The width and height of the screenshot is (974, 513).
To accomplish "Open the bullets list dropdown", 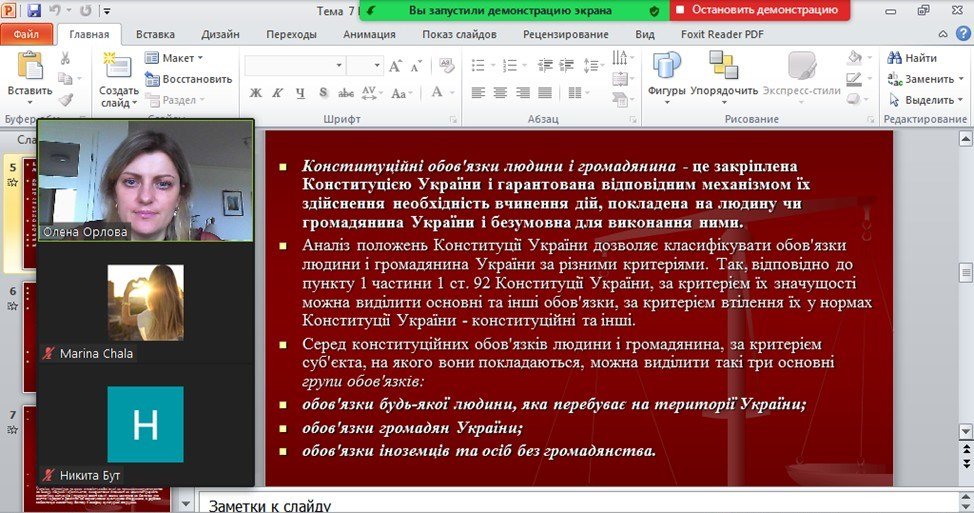I will [493, 65].
